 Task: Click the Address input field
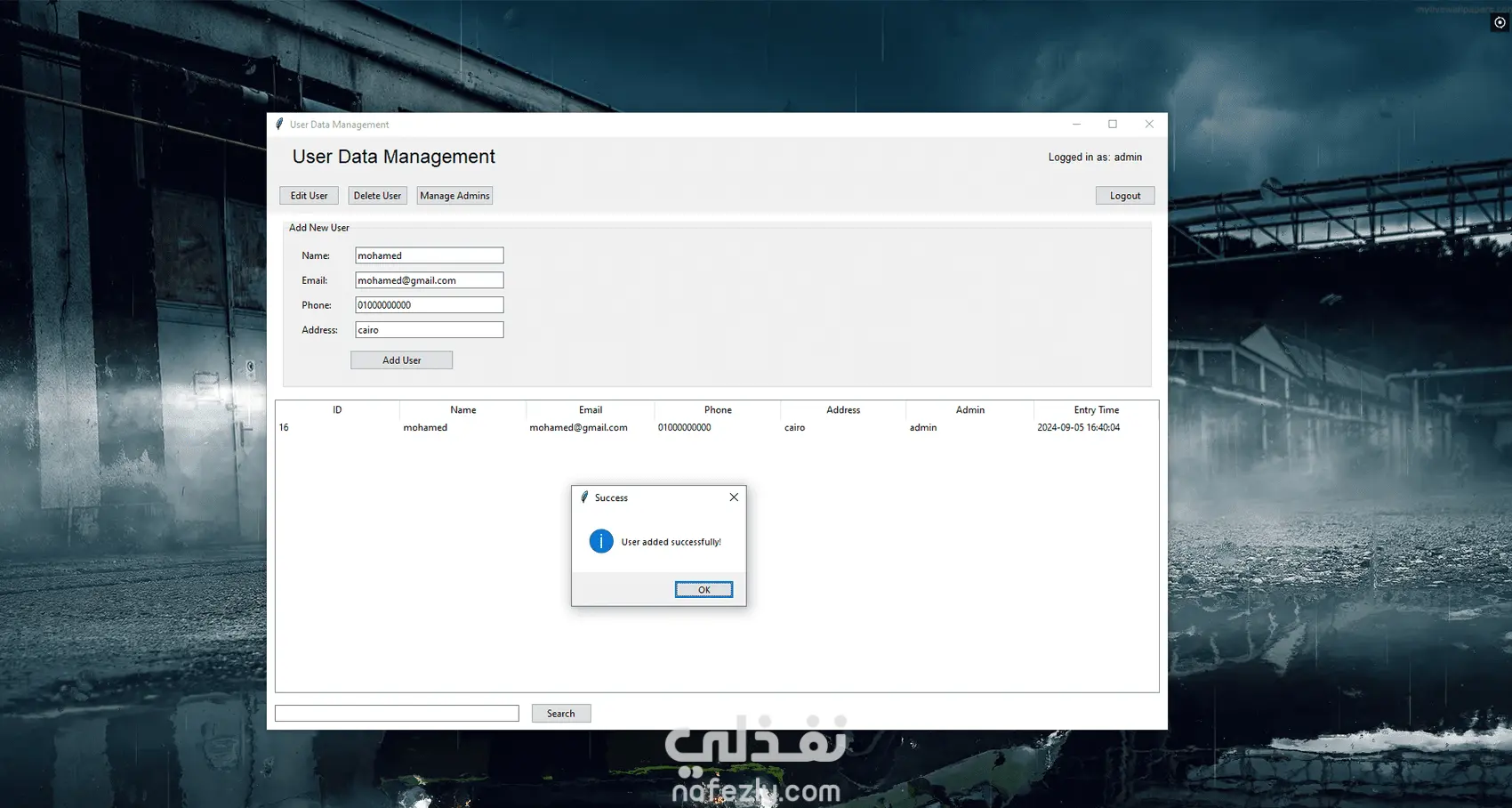click(430, 330)
